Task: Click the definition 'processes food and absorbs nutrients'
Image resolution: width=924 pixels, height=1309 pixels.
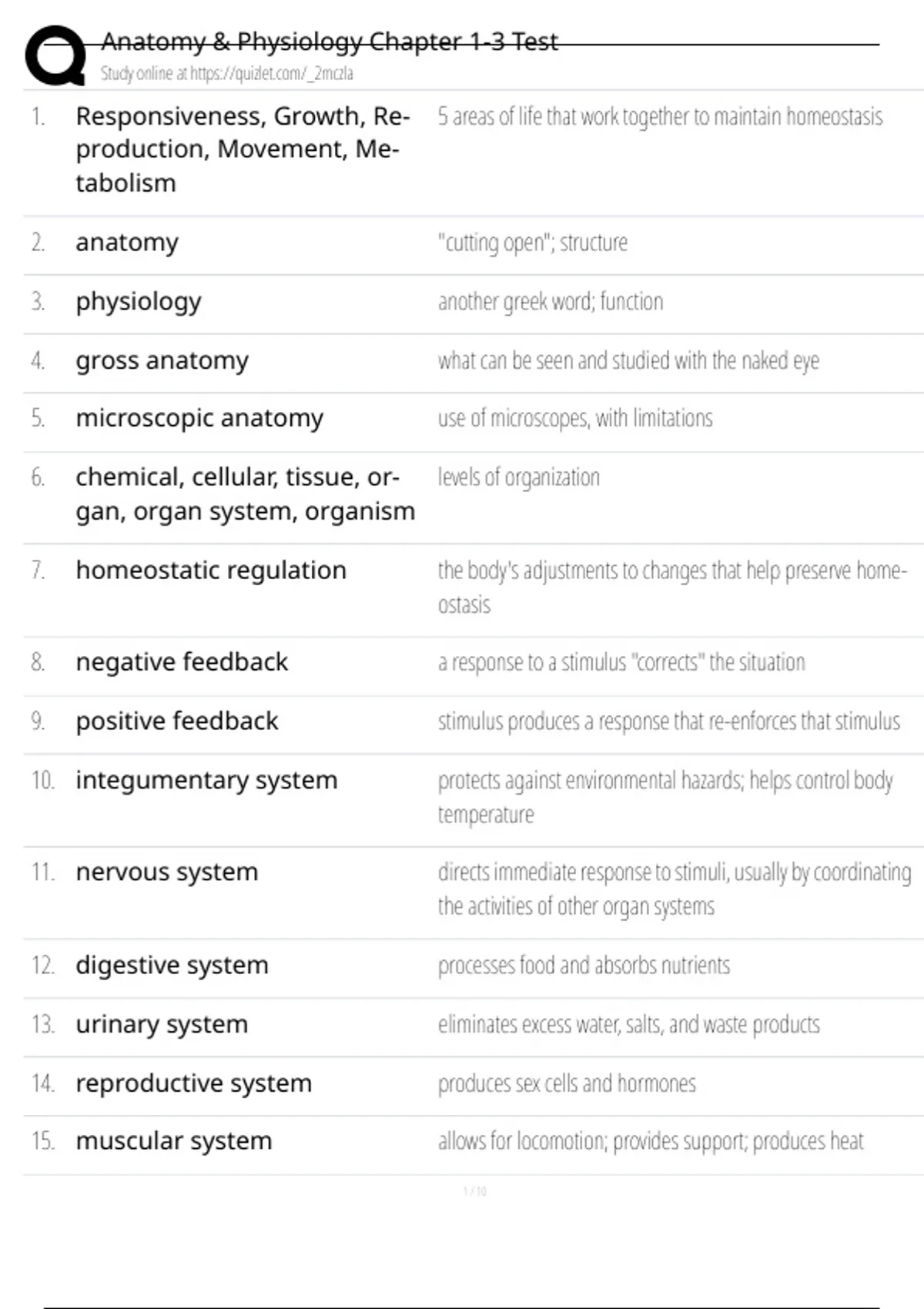Action: point(584,966)
